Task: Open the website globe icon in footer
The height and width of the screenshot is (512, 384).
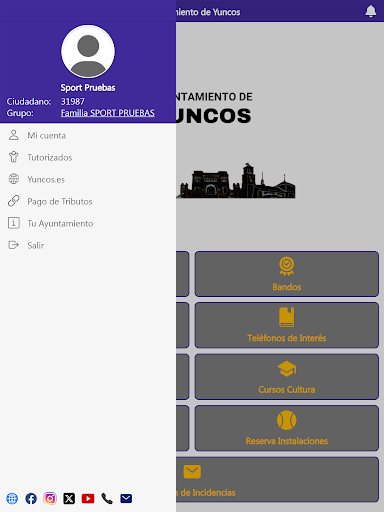Action: click(x=12, y=499)
